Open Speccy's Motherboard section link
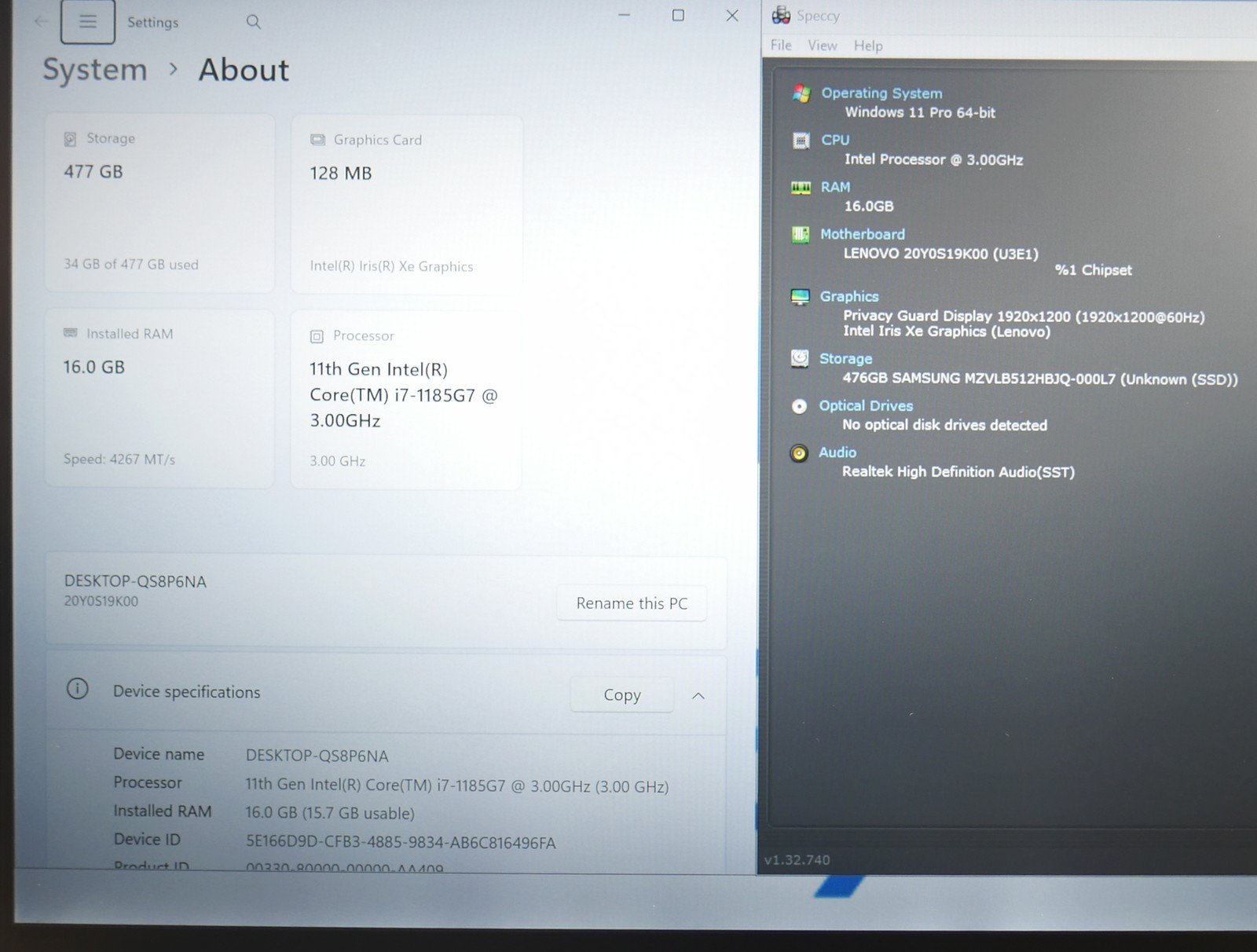This screenshot has width=1257, height=952. (863, 234)
